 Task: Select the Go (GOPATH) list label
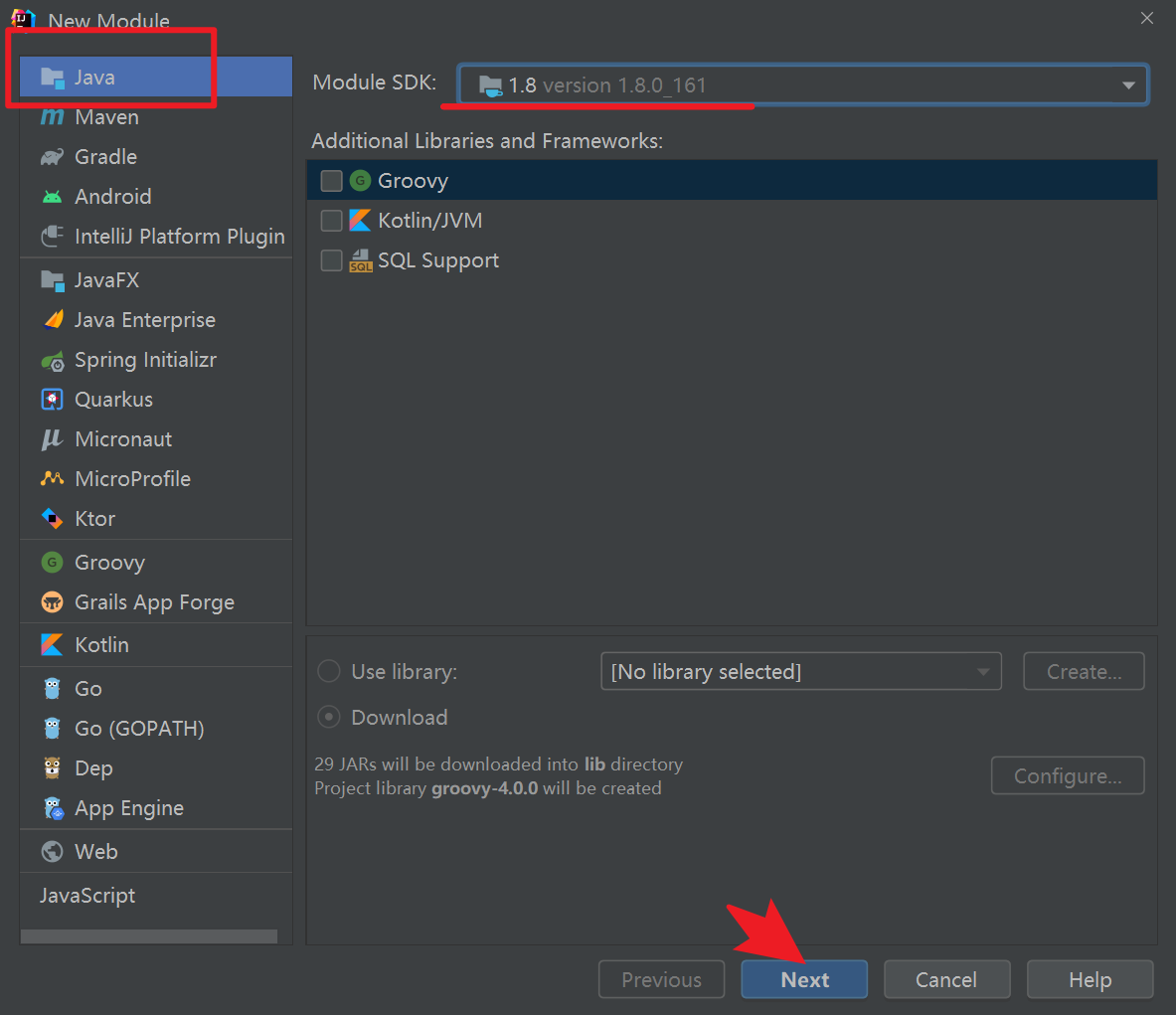139,729
